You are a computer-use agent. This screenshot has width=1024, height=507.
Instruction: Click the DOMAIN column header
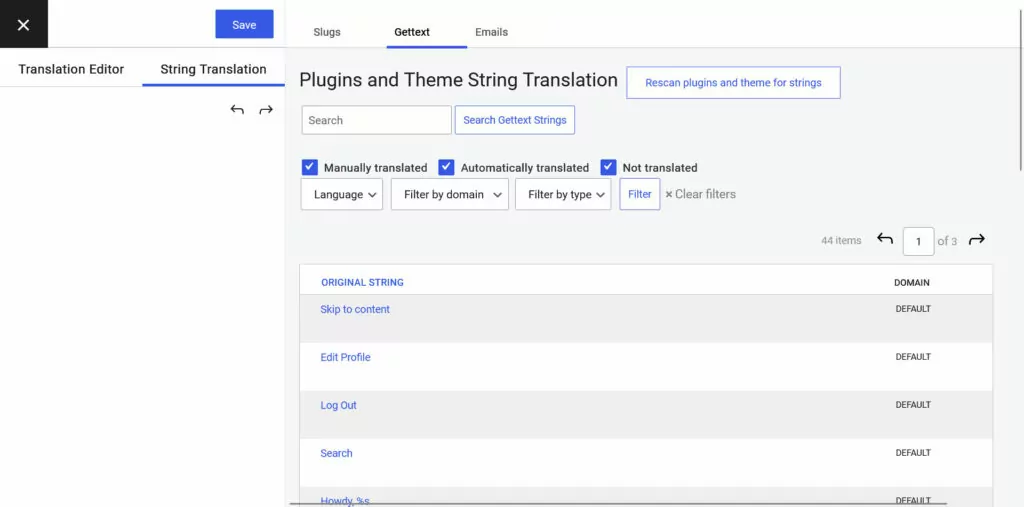coord(912,283)
